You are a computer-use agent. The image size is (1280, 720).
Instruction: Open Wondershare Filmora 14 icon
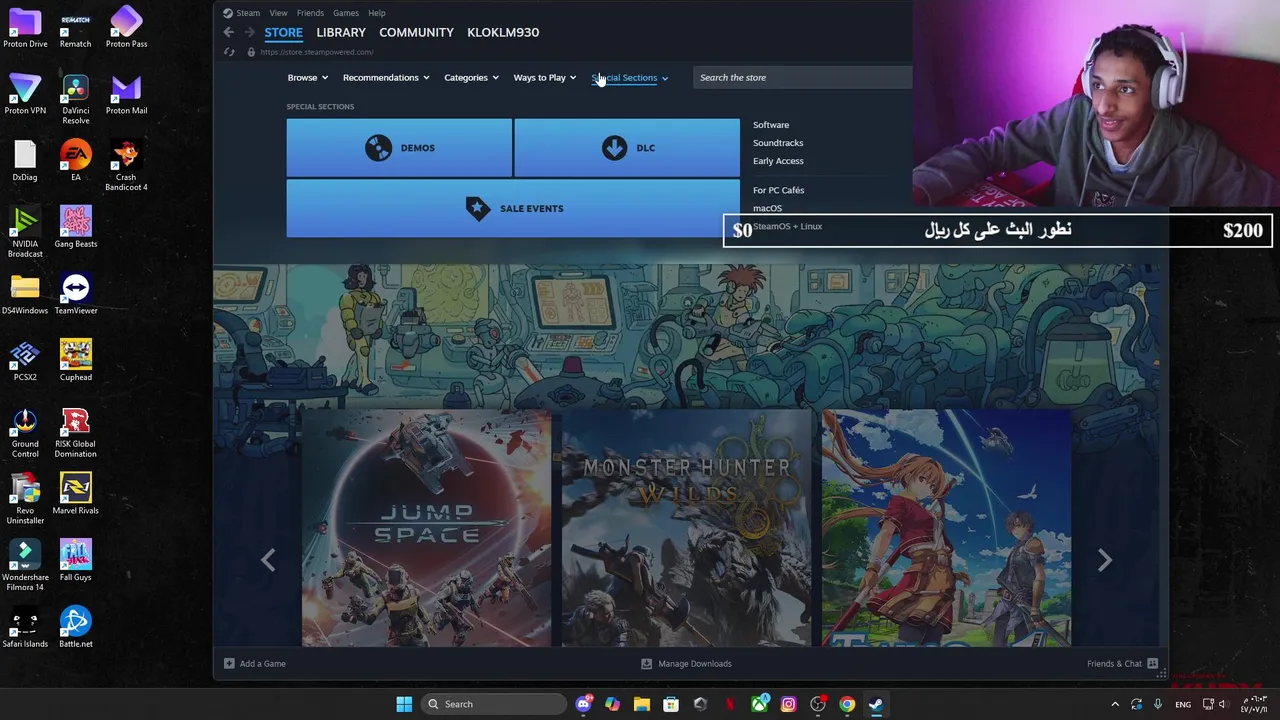click(25, 565)
